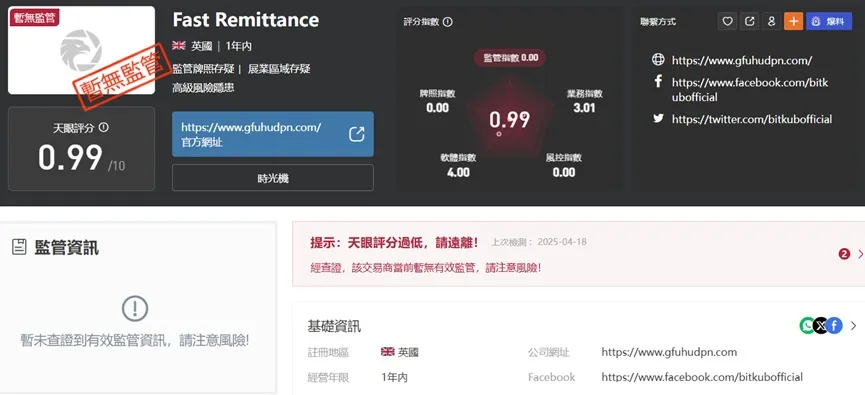Click the info icon next to 天眼評分
This screenshot has width=865, height=395.
(x=103, y=127)
